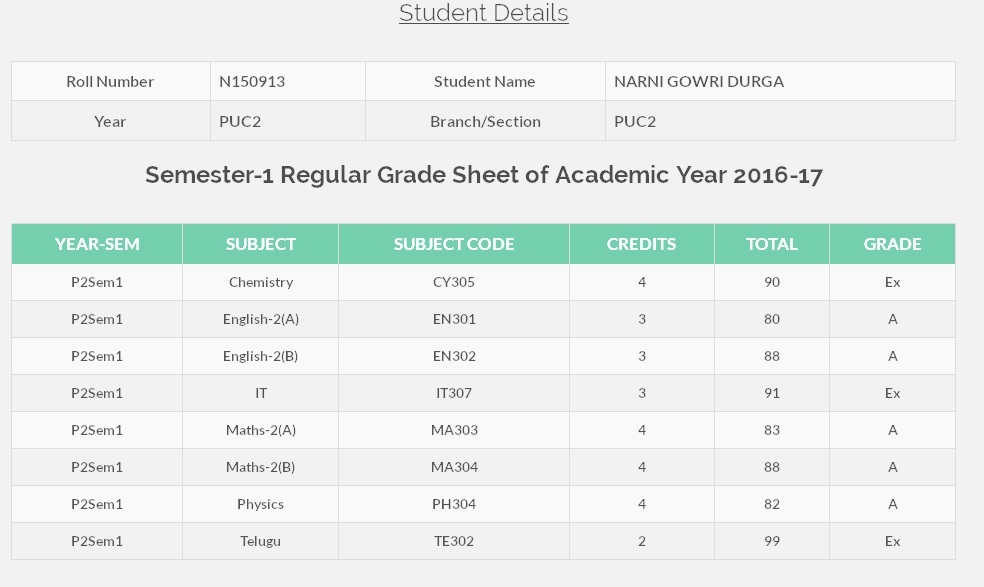The width and height of the screenshot is (984, 587).
Task: Click the Student Details heading
Action: 483,13
